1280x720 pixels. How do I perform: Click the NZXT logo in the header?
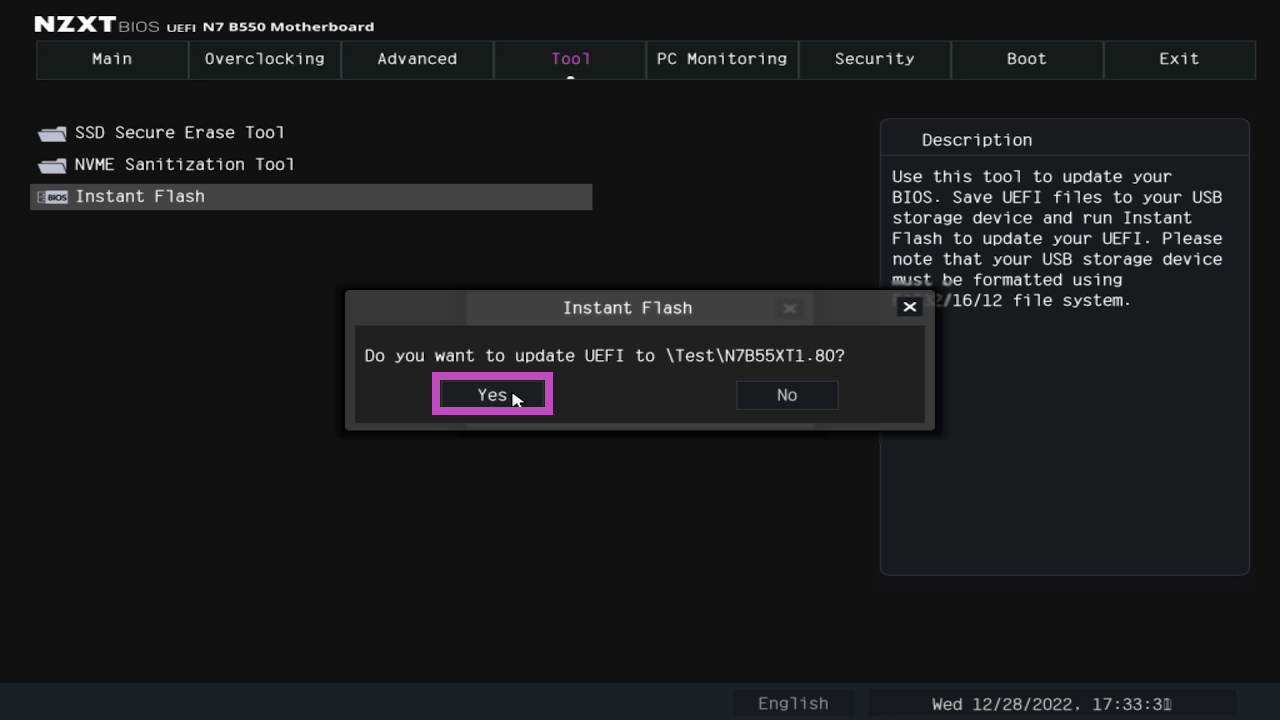[75, 24]
